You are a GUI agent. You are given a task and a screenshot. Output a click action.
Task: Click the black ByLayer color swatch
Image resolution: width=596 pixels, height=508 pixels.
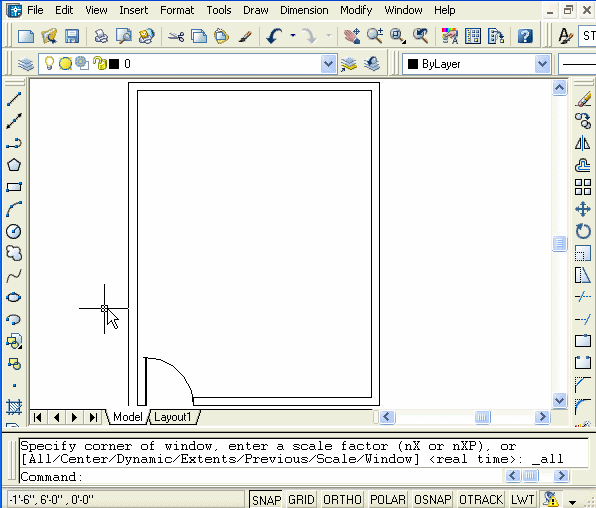tap(413, 64)
